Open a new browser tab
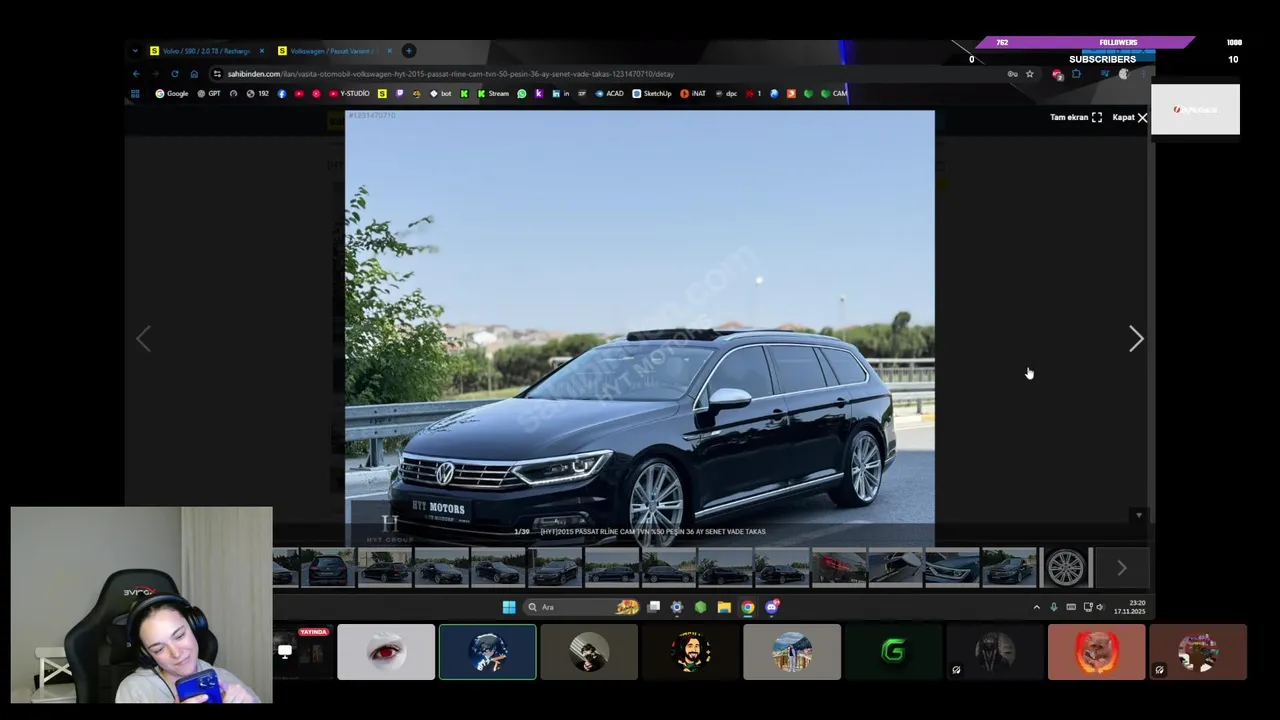Viewport: 1280px width, 720px height. pyautogui.click(x=408, y=51)
